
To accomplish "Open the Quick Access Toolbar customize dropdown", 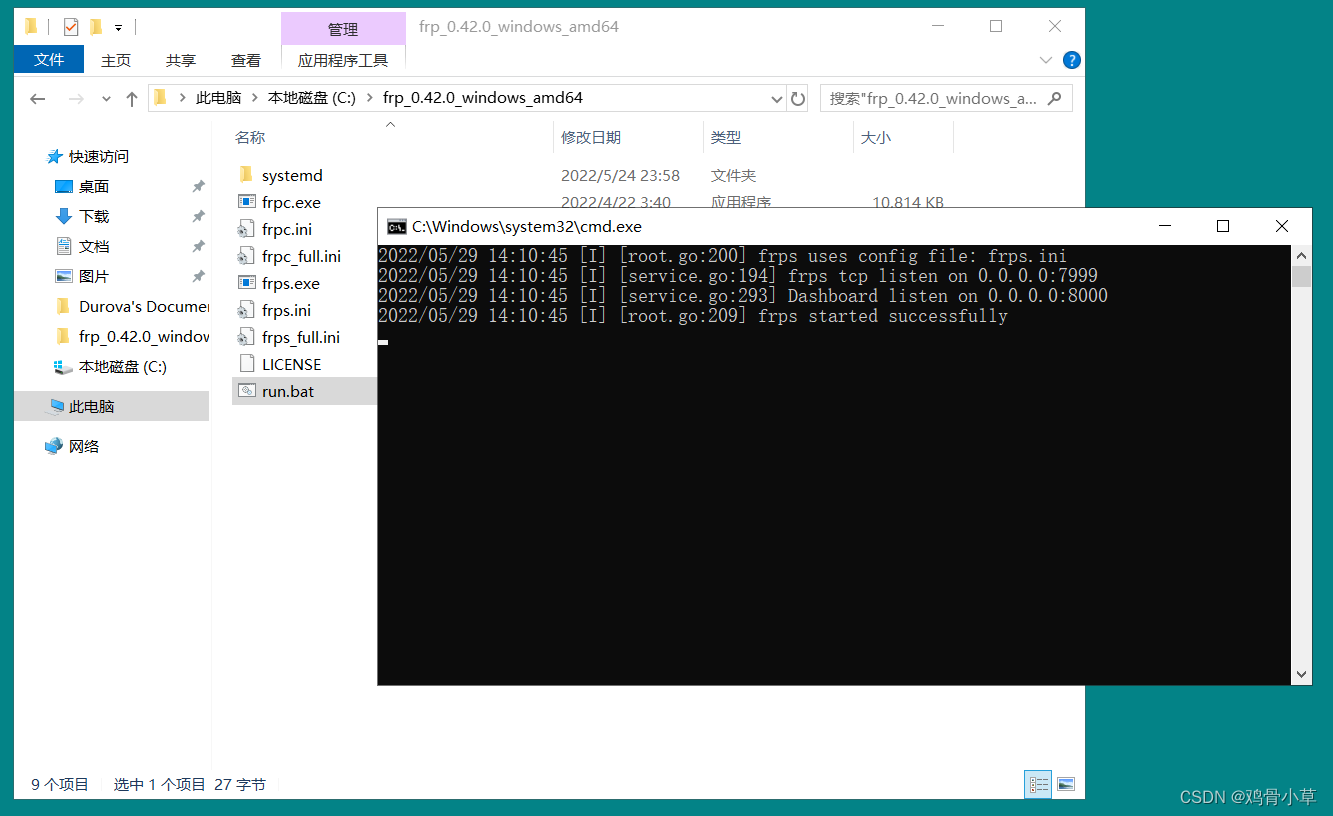I will click(118, 27).
